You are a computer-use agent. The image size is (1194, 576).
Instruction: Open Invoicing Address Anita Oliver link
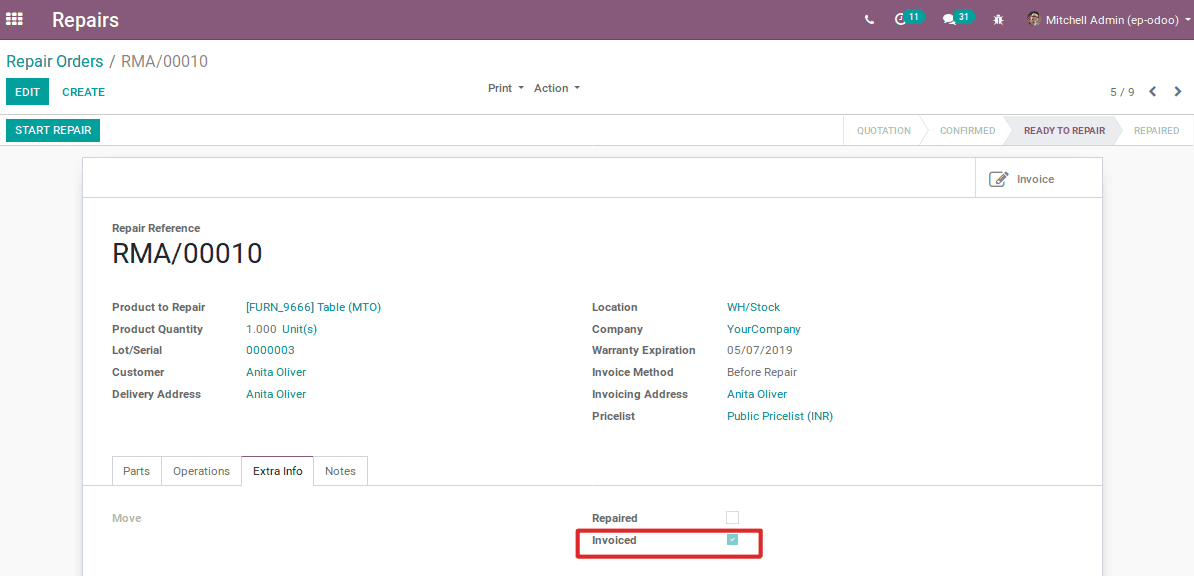click(x=757, y=395)
